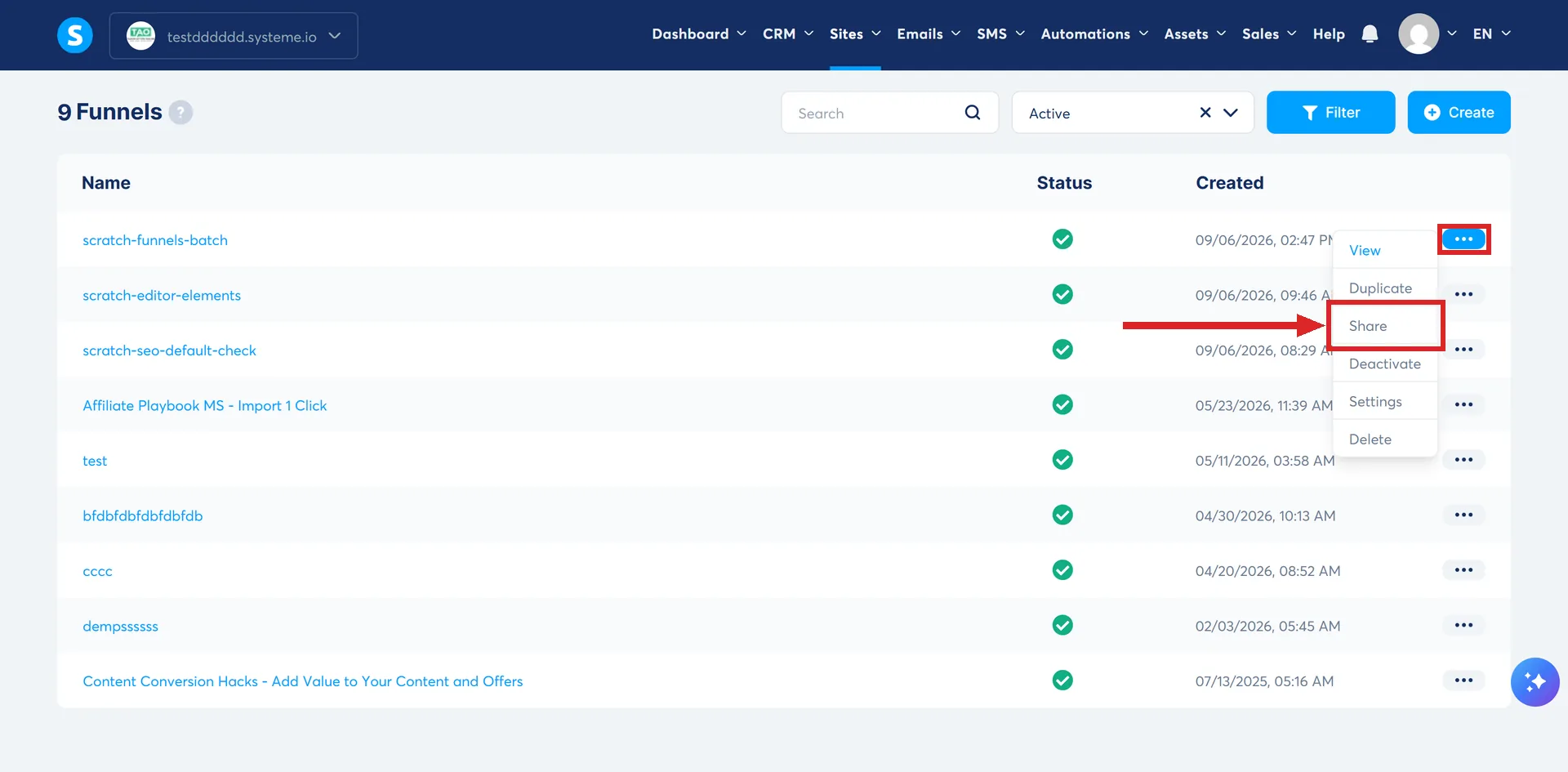Click the Status column header

(1064, 183)
